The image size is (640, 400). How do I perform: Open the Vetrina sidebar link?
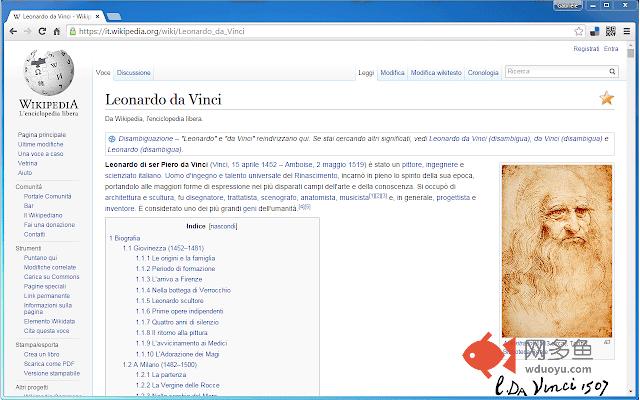[x=27, y=163]
